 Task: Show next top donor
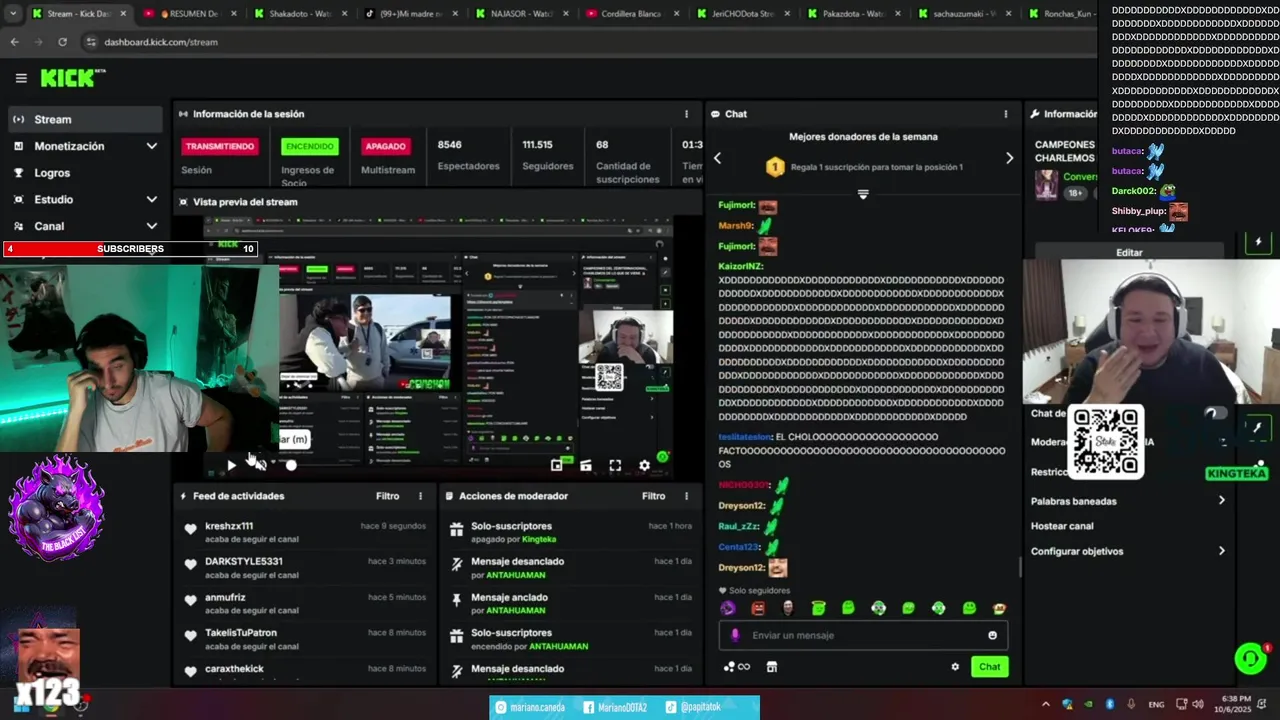click(1009, 158)
